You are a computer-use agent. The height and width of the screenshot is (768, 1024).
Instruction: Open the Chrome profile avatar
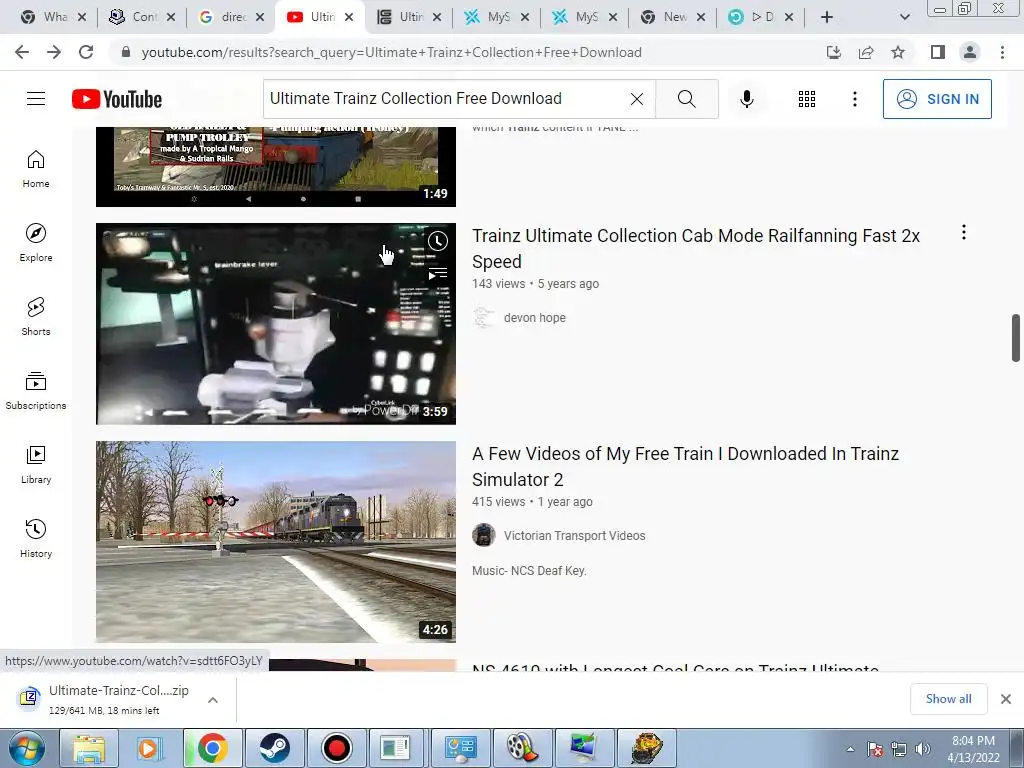click(970, 52)
